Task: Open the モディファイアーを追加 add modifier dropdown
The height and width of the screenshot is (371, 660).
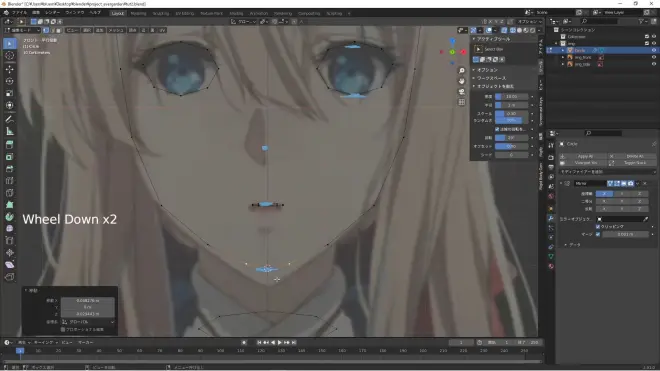Action: tap(607, 172)
